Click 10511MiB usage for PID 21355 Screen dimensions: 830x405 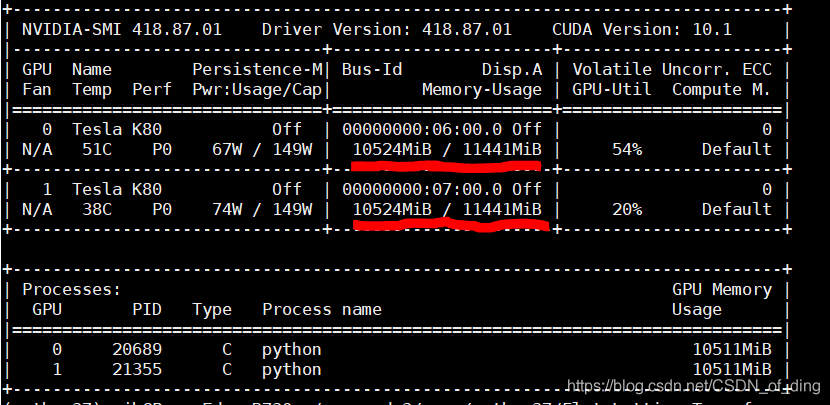(x=732, y=369)
